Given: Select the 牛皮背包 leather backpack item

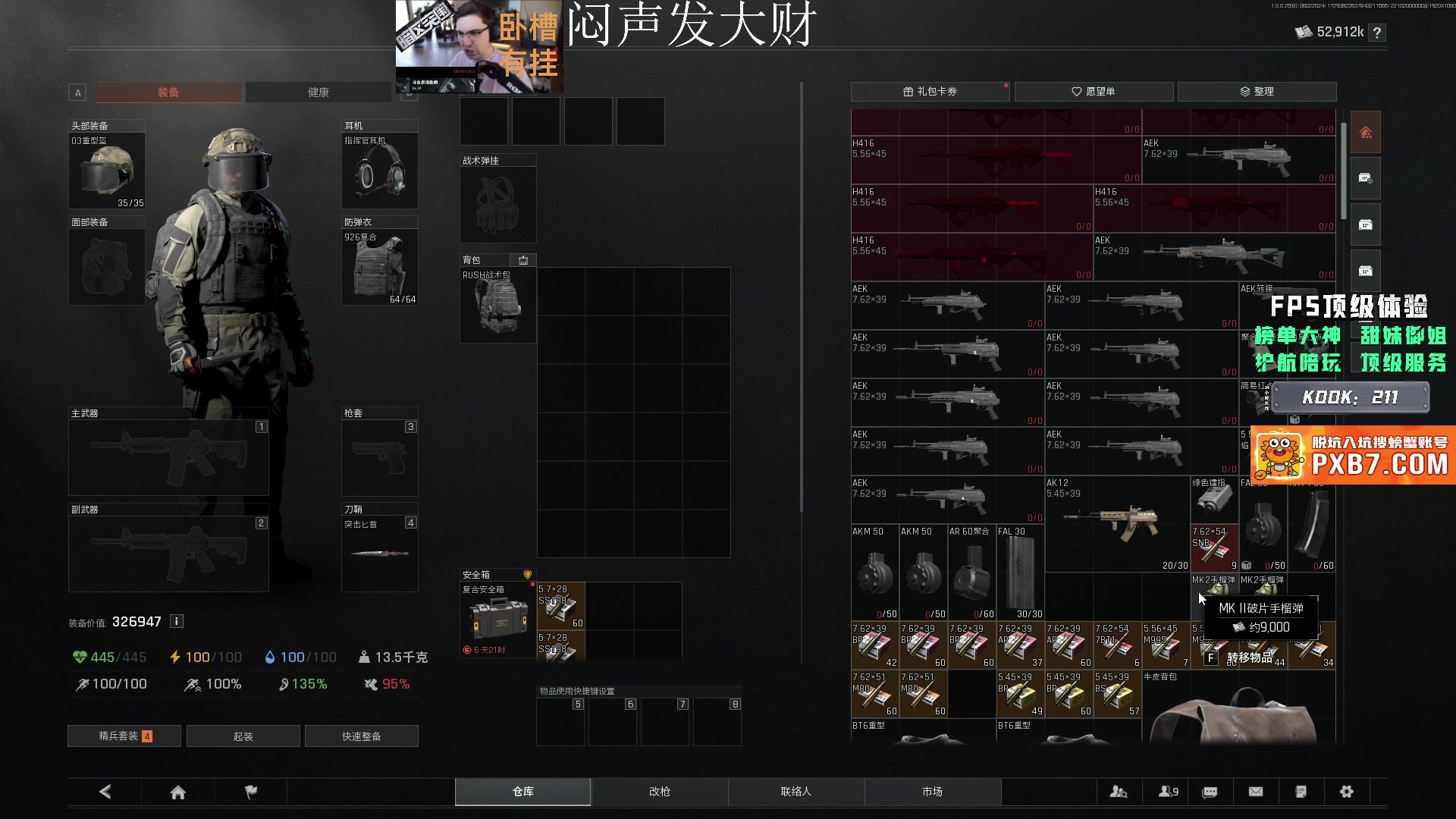Looking at the screenshot, I should pos(1238,707).
